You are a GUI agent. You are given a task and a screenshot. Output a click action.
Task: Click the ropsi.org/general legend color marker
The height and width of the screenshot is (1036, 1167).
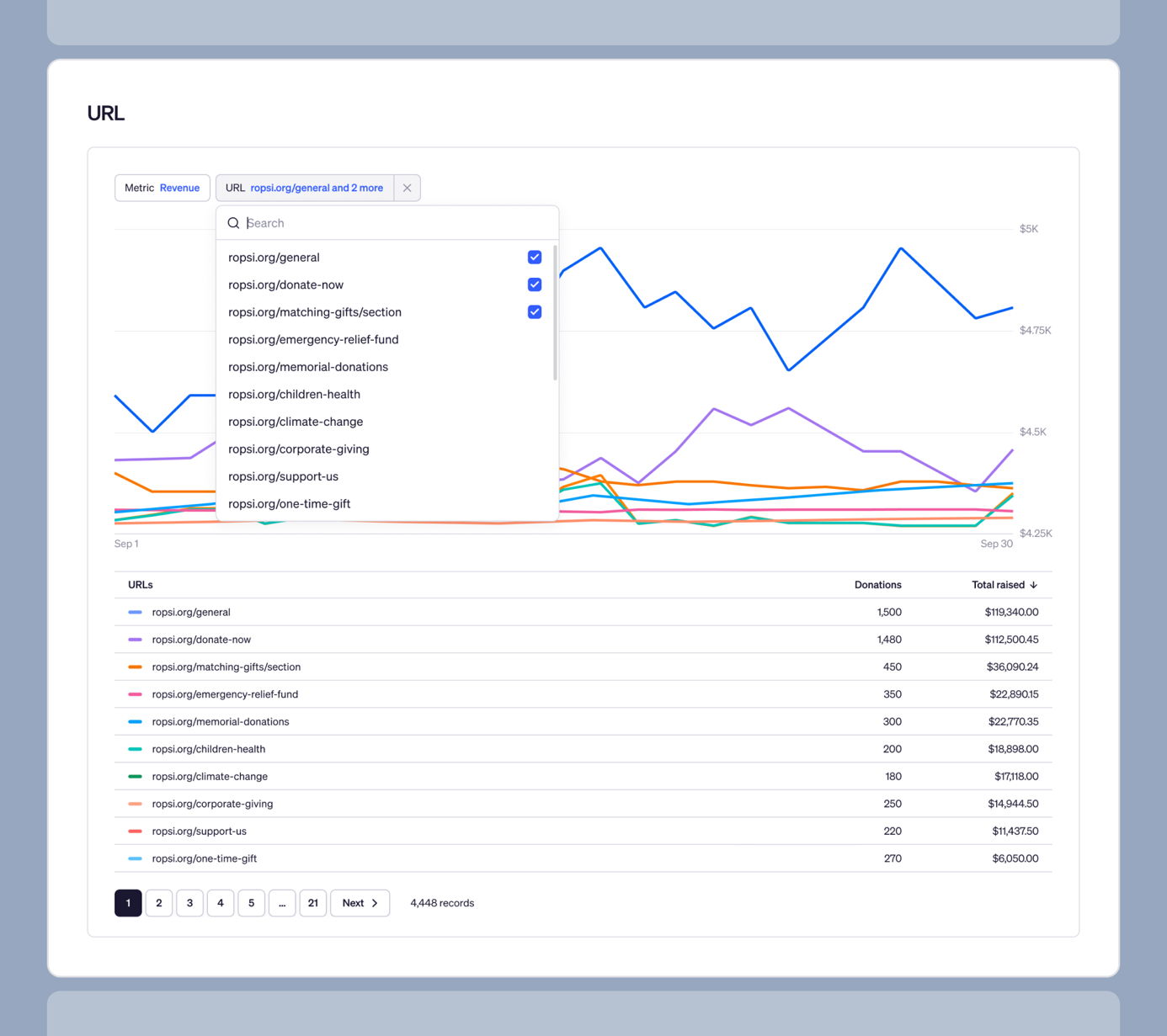point(135,613)
